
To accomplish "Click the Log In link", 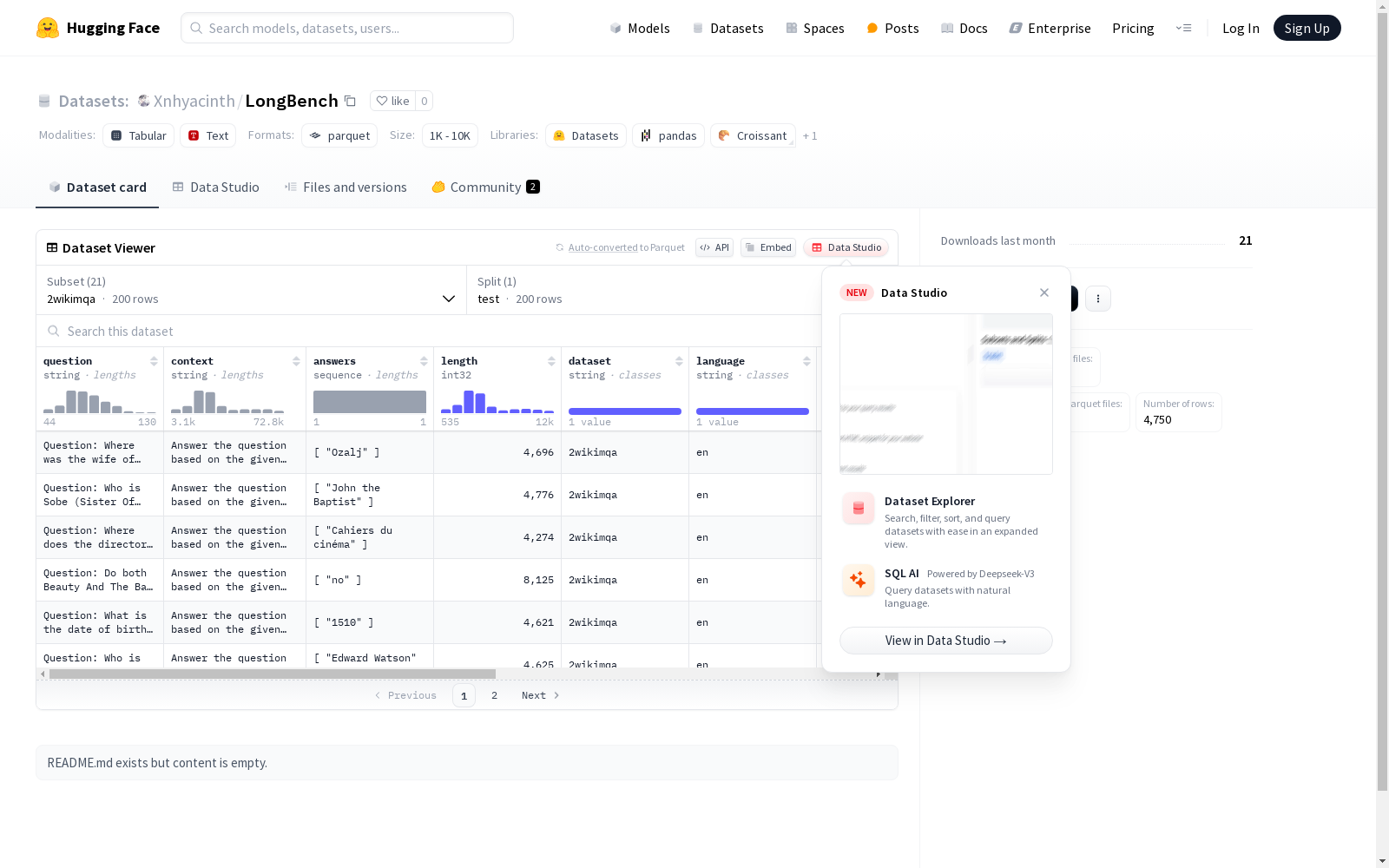I will (1241, 28).
